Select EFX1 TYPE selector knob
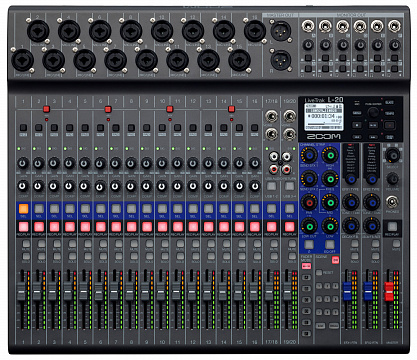Viewport: 417px width, 360px height. click(x=351, y=180)
